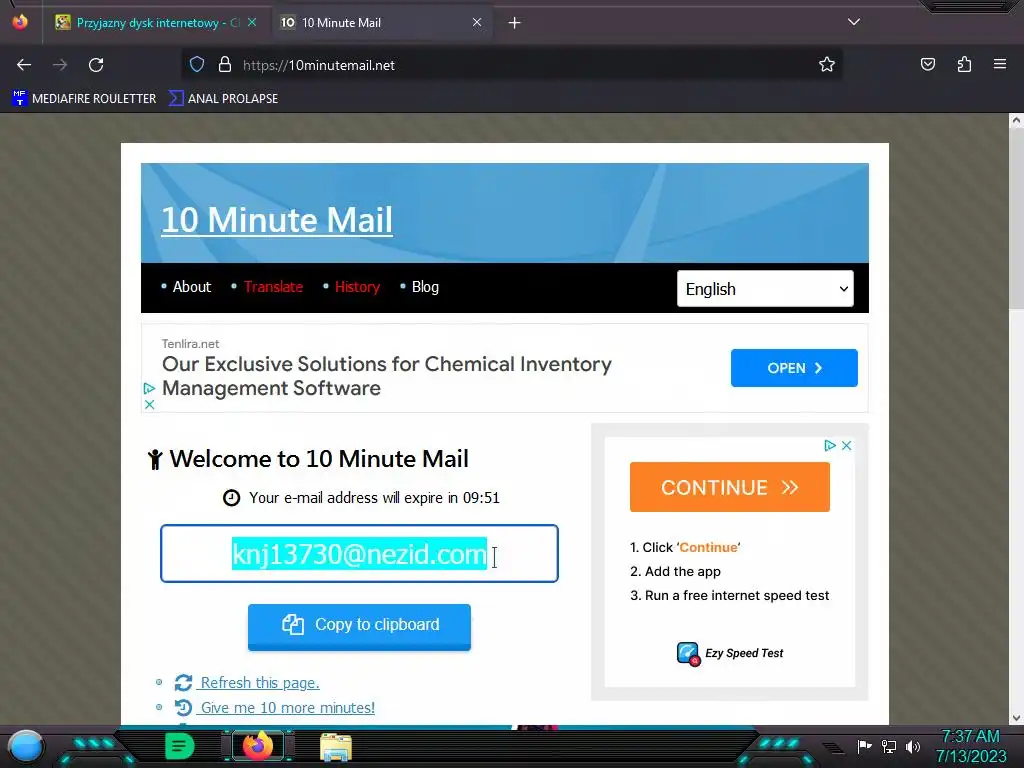Click the scrollbar down arrow
Image resolution: width=1024 pixels, height=768 pixels.
pyautogui.click(x=1016, y=718)
